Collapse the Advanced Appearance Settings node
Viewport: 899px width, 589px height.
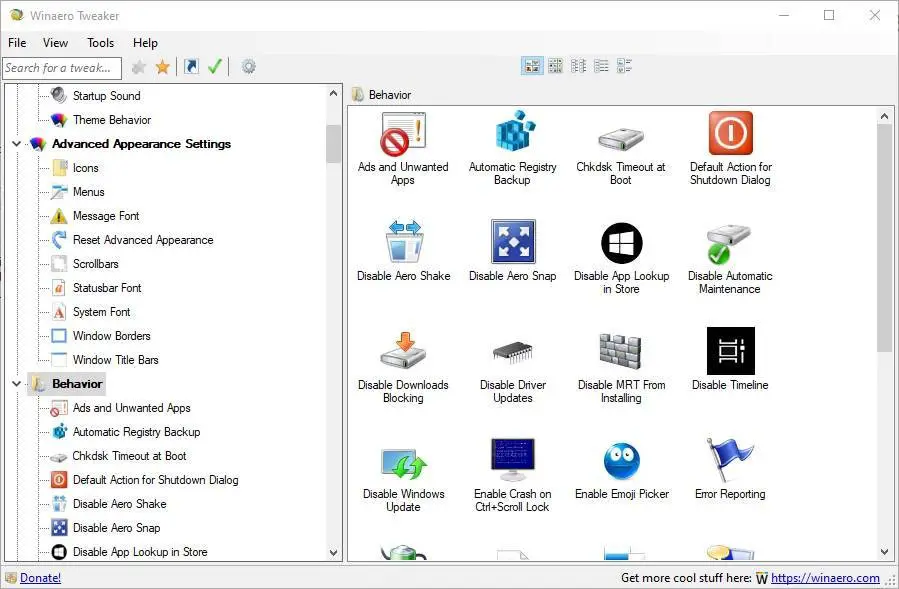(x=17, y=144)
